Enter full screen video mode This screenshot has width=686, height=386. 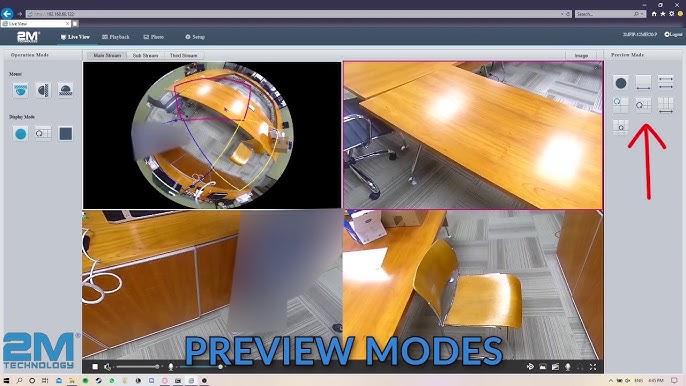pyautogui.click(x=593, y=367)
